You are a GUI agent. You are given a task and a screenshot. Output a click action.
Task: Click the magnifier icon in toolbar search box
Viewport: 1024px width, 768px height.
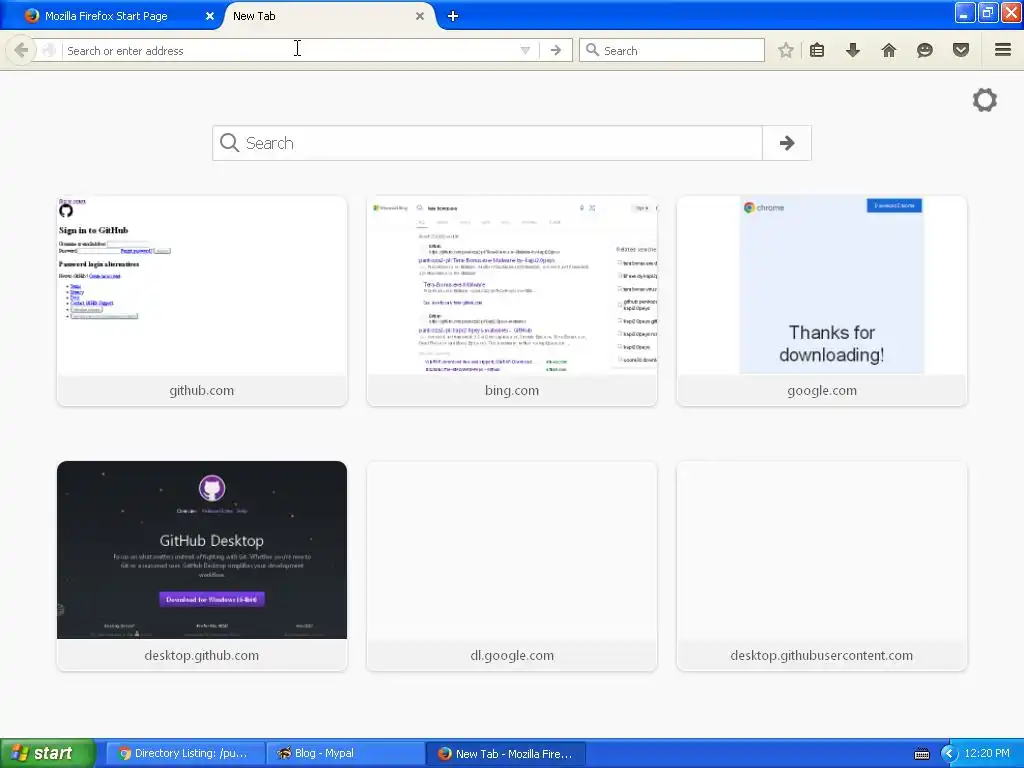(x=592, y=50)
